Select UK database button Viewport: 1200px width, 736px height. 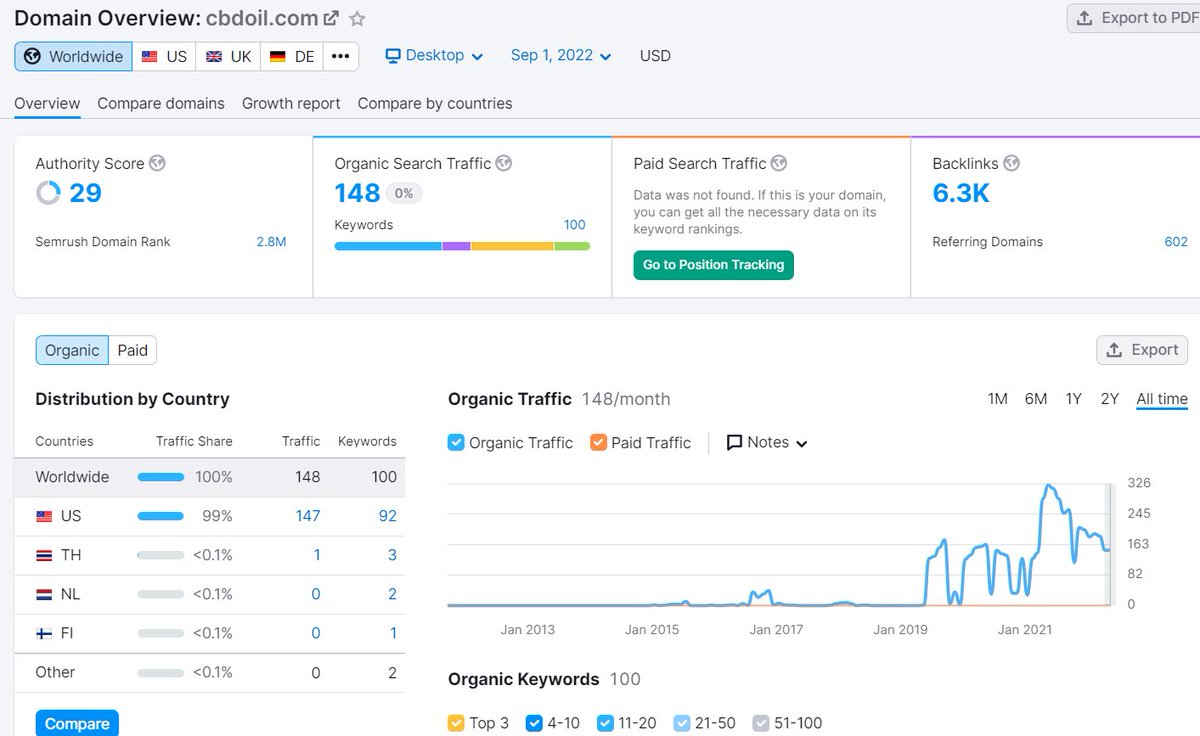[x=228, y=56]
